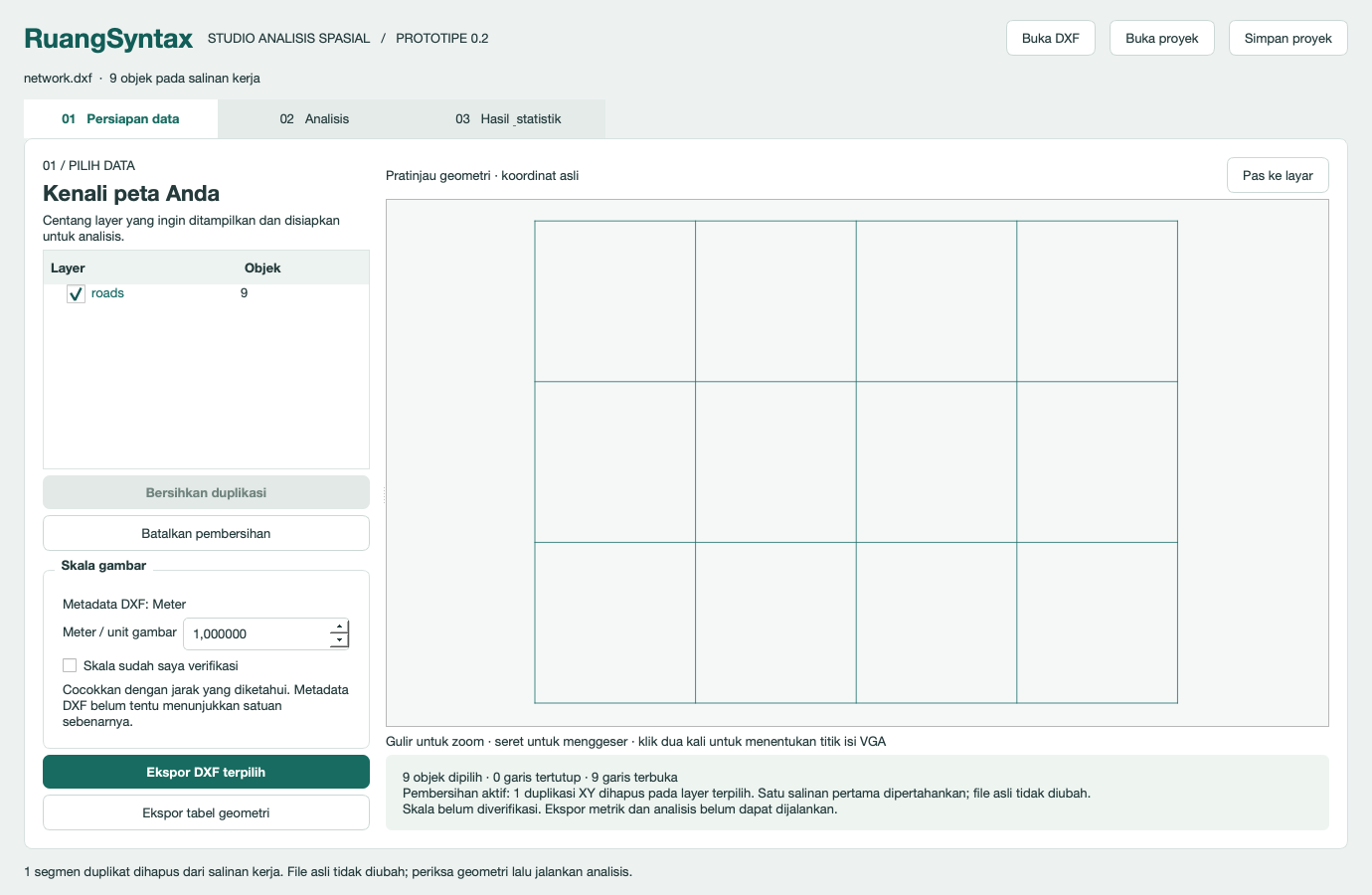1372x895 pixels.
Task: Select the 'Objek' column header
Action: [262, 268]
